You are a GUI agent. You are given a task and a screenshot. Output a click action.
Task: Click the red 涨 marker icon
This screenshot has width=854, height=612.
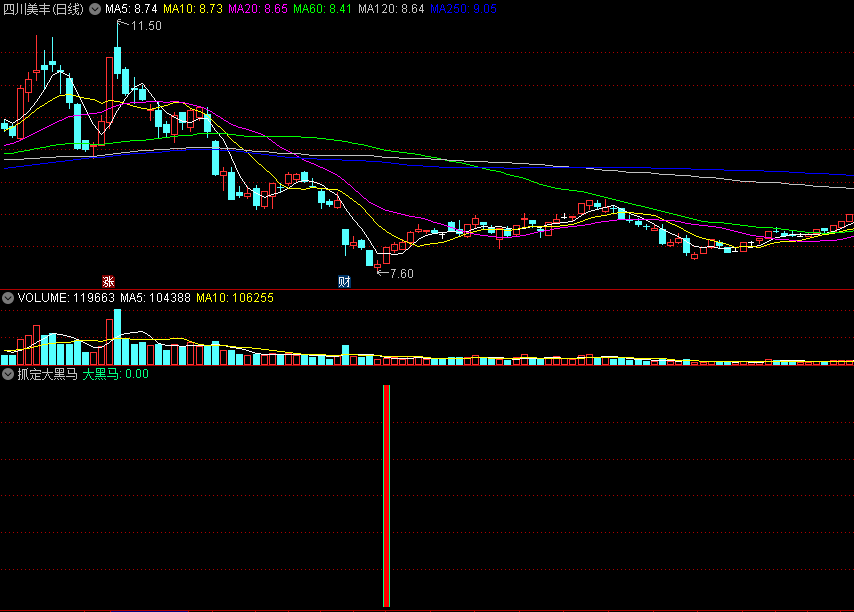[x=108, y=281]
